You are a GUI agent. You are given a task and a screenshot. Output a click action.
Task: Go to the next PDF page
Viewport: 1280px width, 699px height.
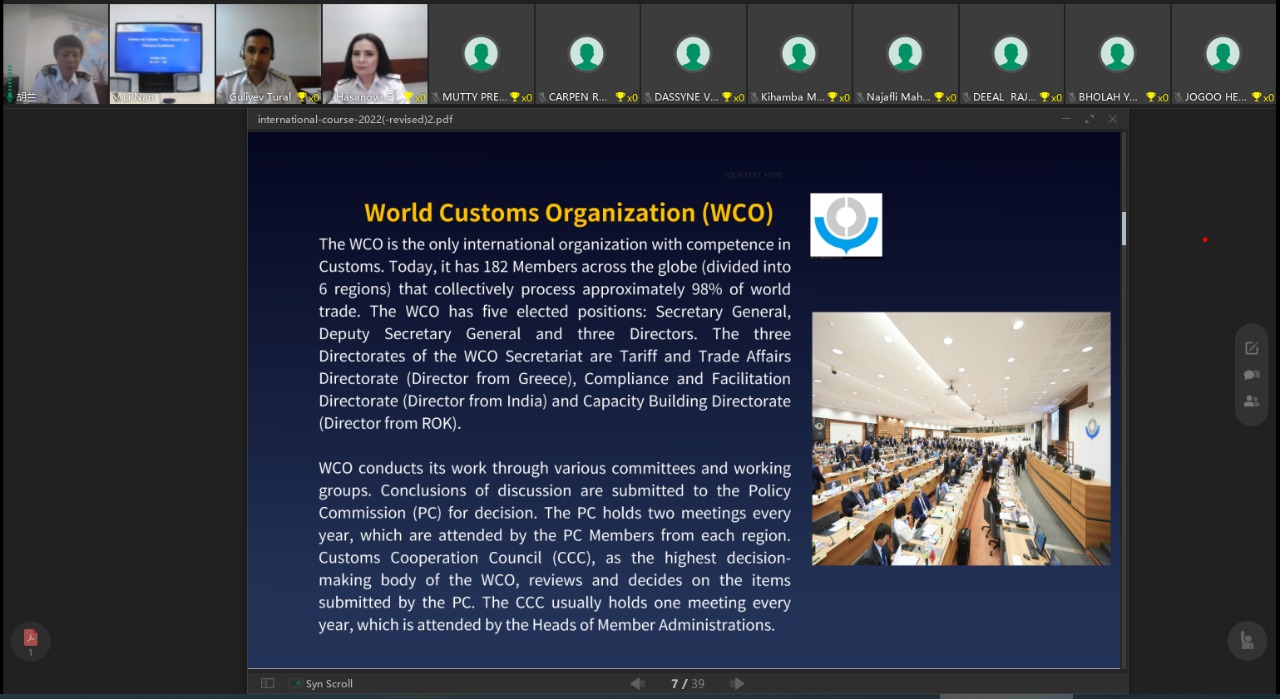click(738, 684)
